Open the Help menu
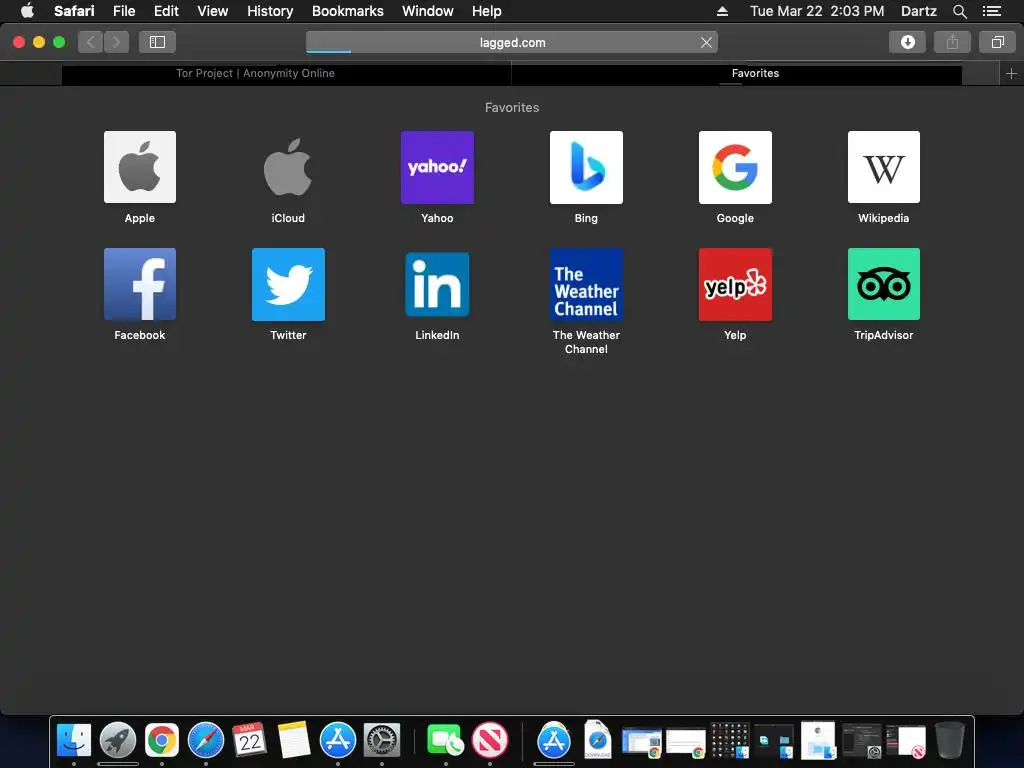 tap(487, 11)
